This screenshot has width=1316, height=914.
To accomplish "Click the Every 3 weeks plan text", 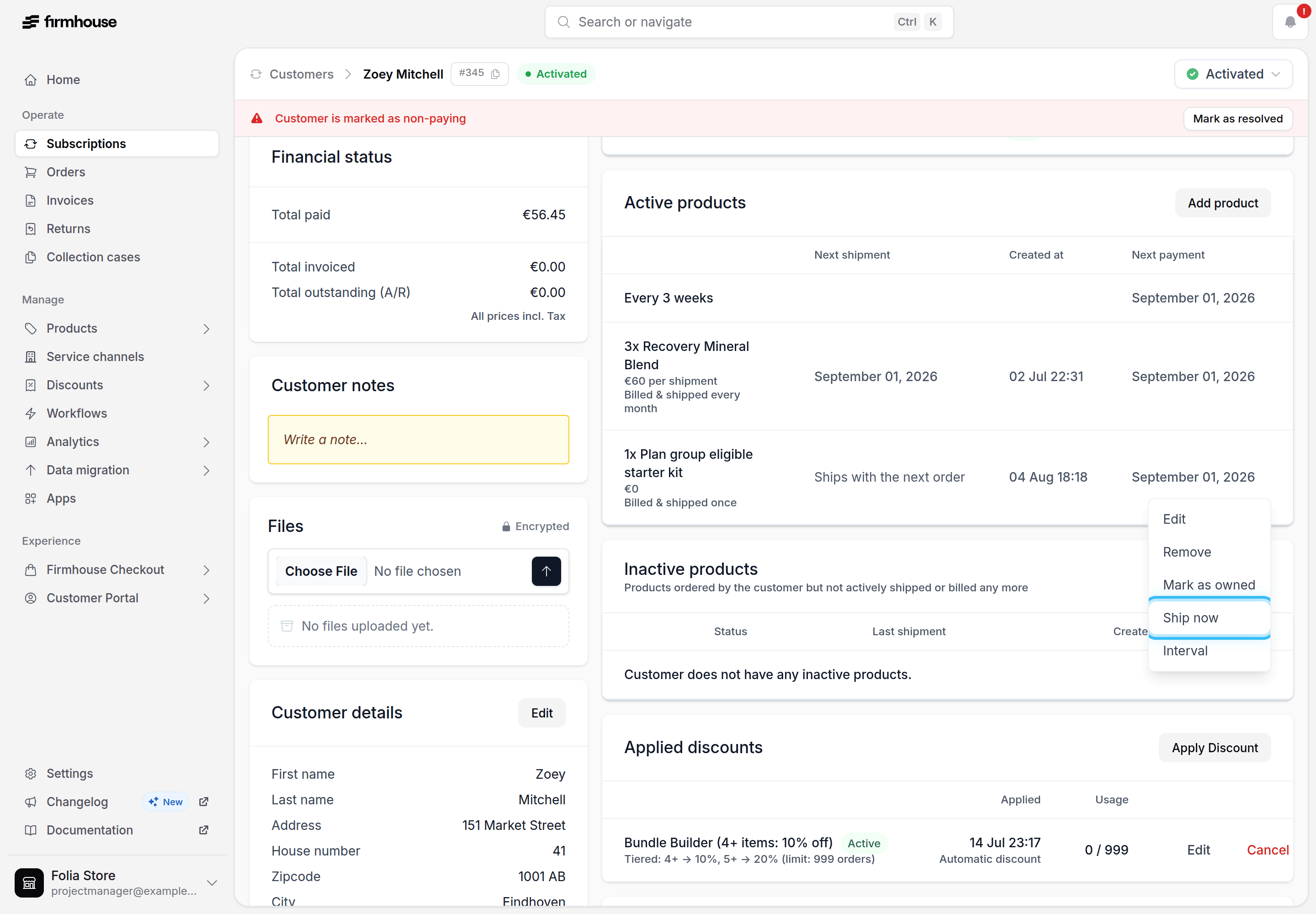I will click(669, 298).
